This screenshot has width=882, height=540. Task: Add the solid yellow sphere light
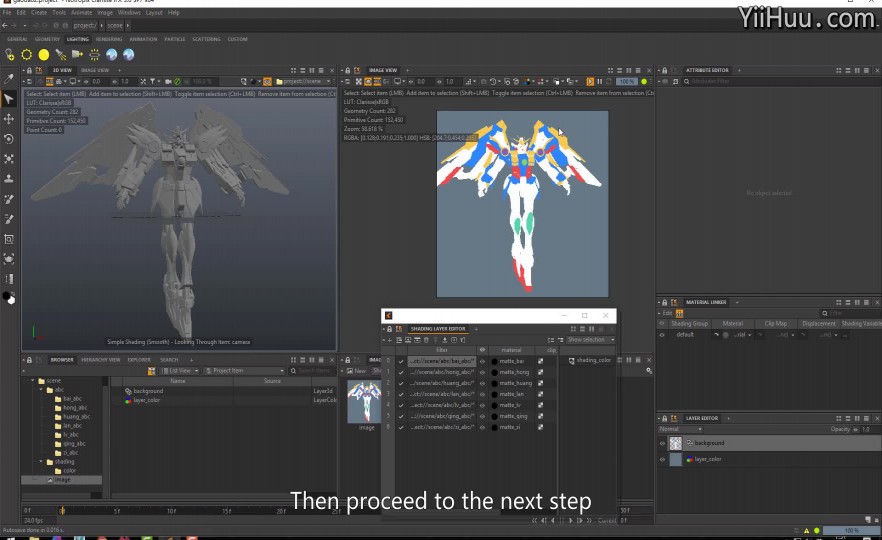coord(43,55)
